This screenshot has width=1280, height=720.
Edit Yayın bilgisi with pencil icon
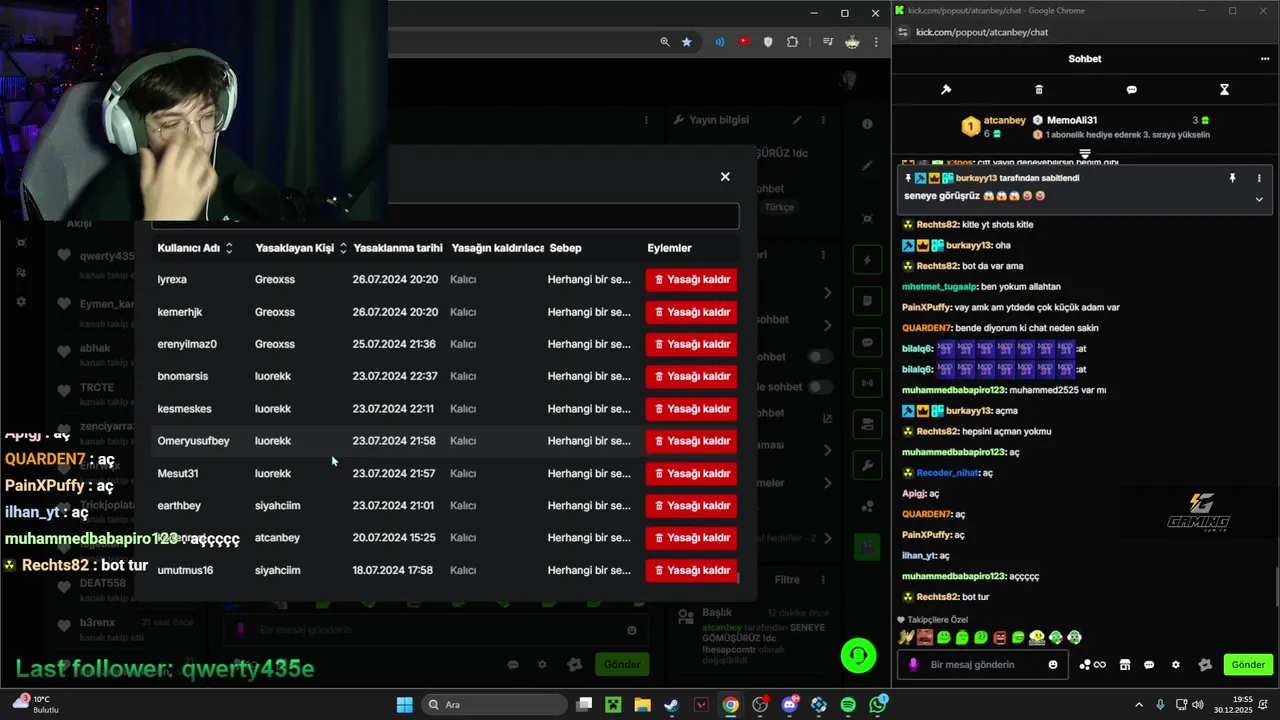tap(797, 120)
